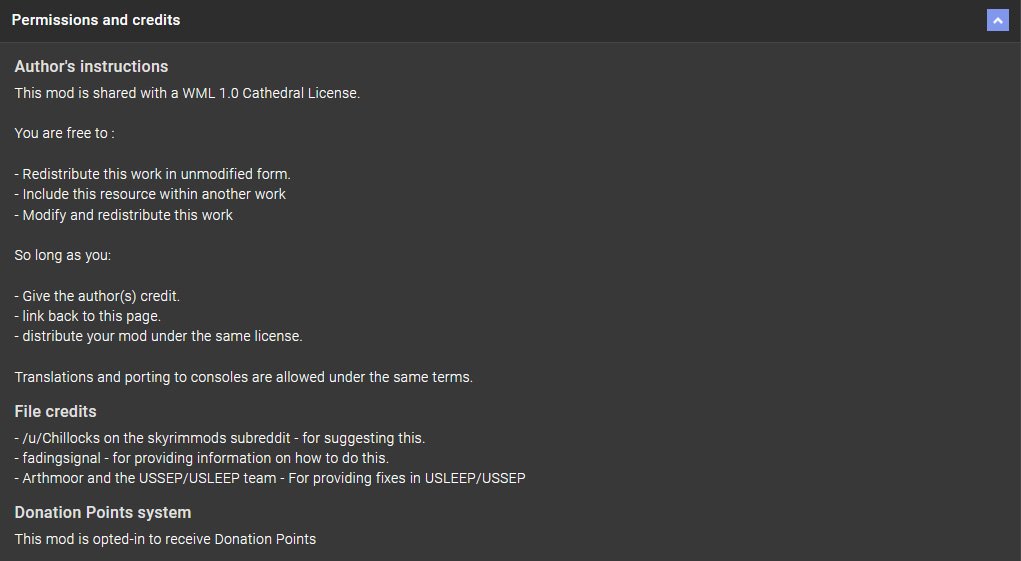The width and height of the screenshot is (1021, 561).
Task: Click the opted-in to receive Donation Points text
Action: (165, 539)
